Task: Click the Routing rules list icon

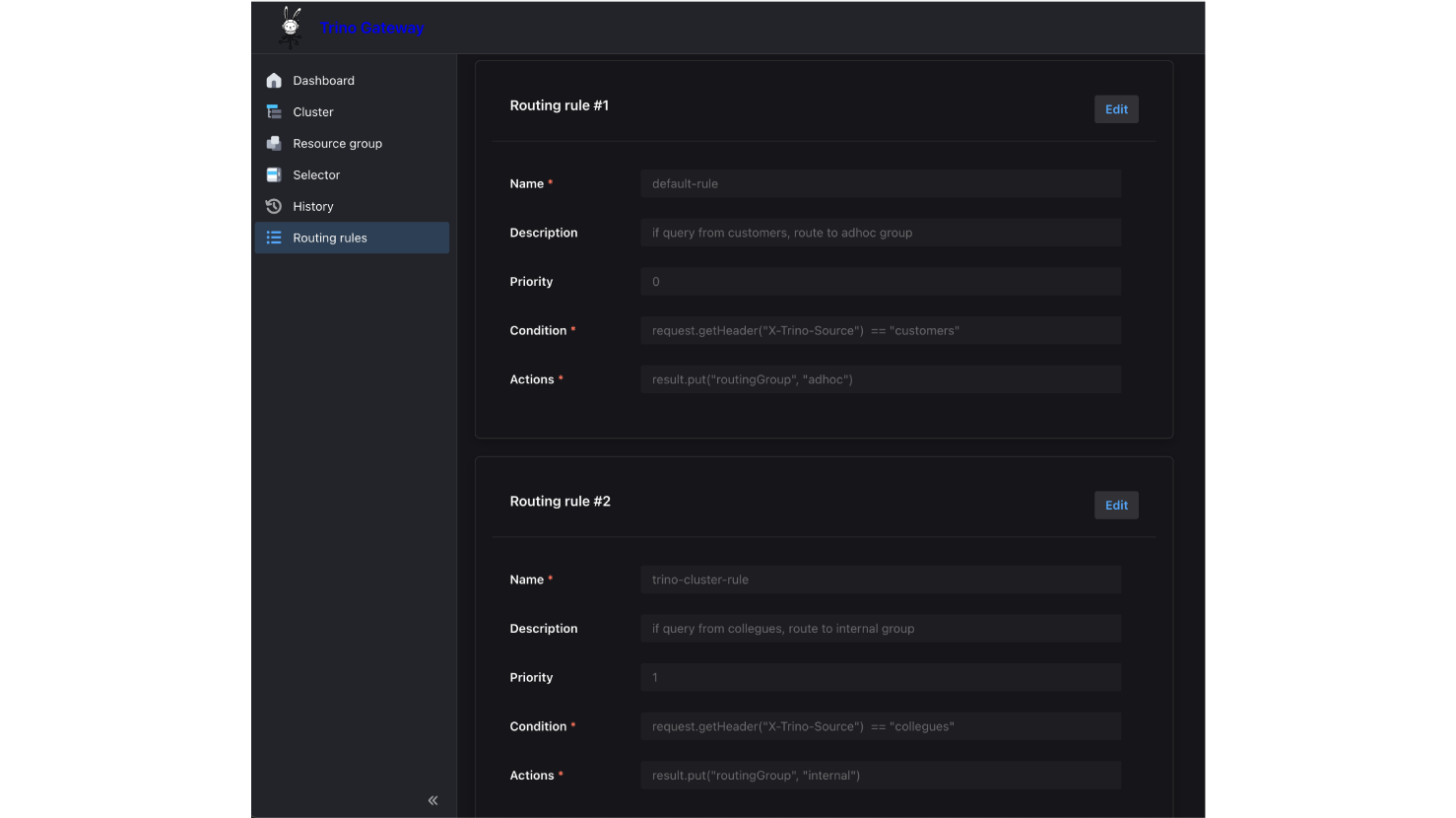Action: pyautogui.click(x=274, y=239)
